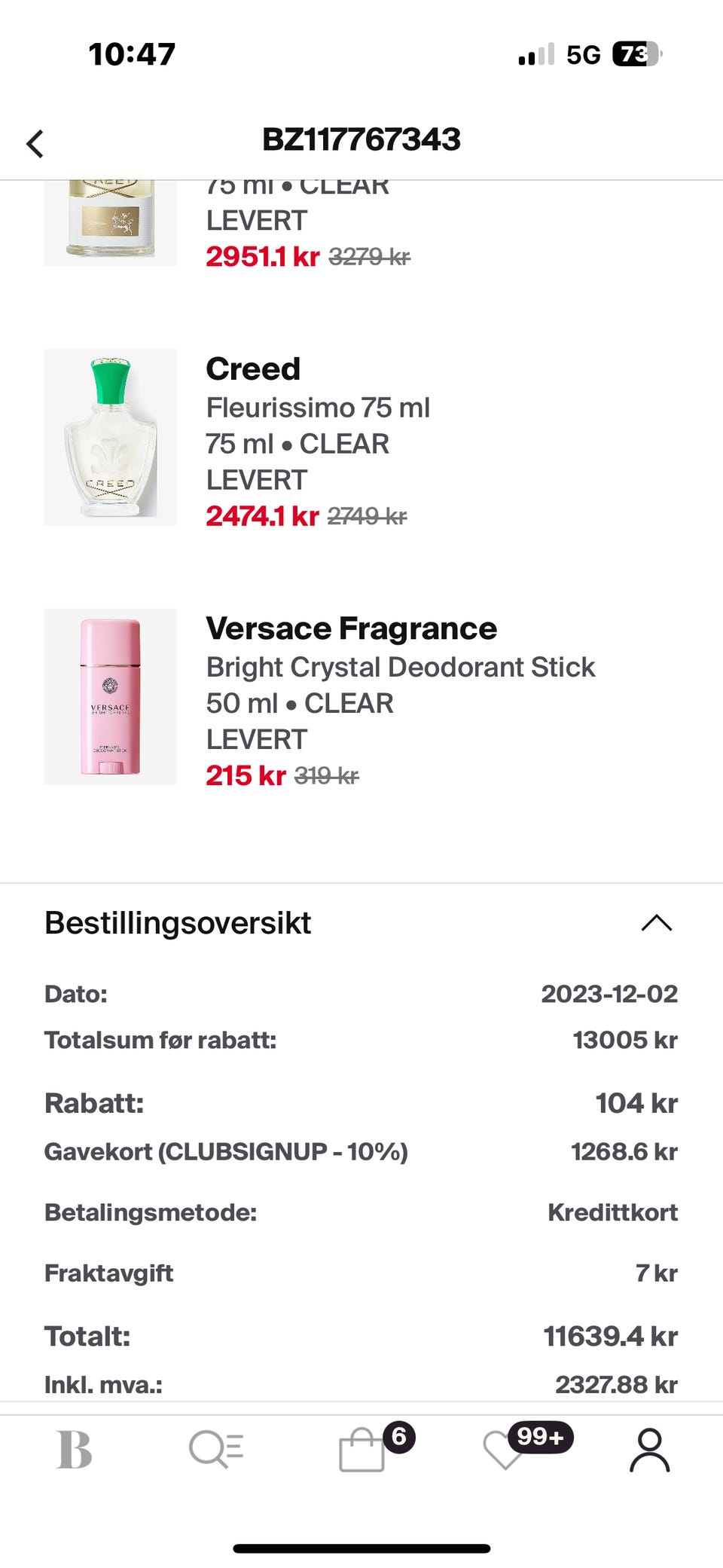Viewport: 723px width, 1568px height.
Task: Tap order number BZ117767343 header
Action: pyautogui.click(x=361, y=139)
